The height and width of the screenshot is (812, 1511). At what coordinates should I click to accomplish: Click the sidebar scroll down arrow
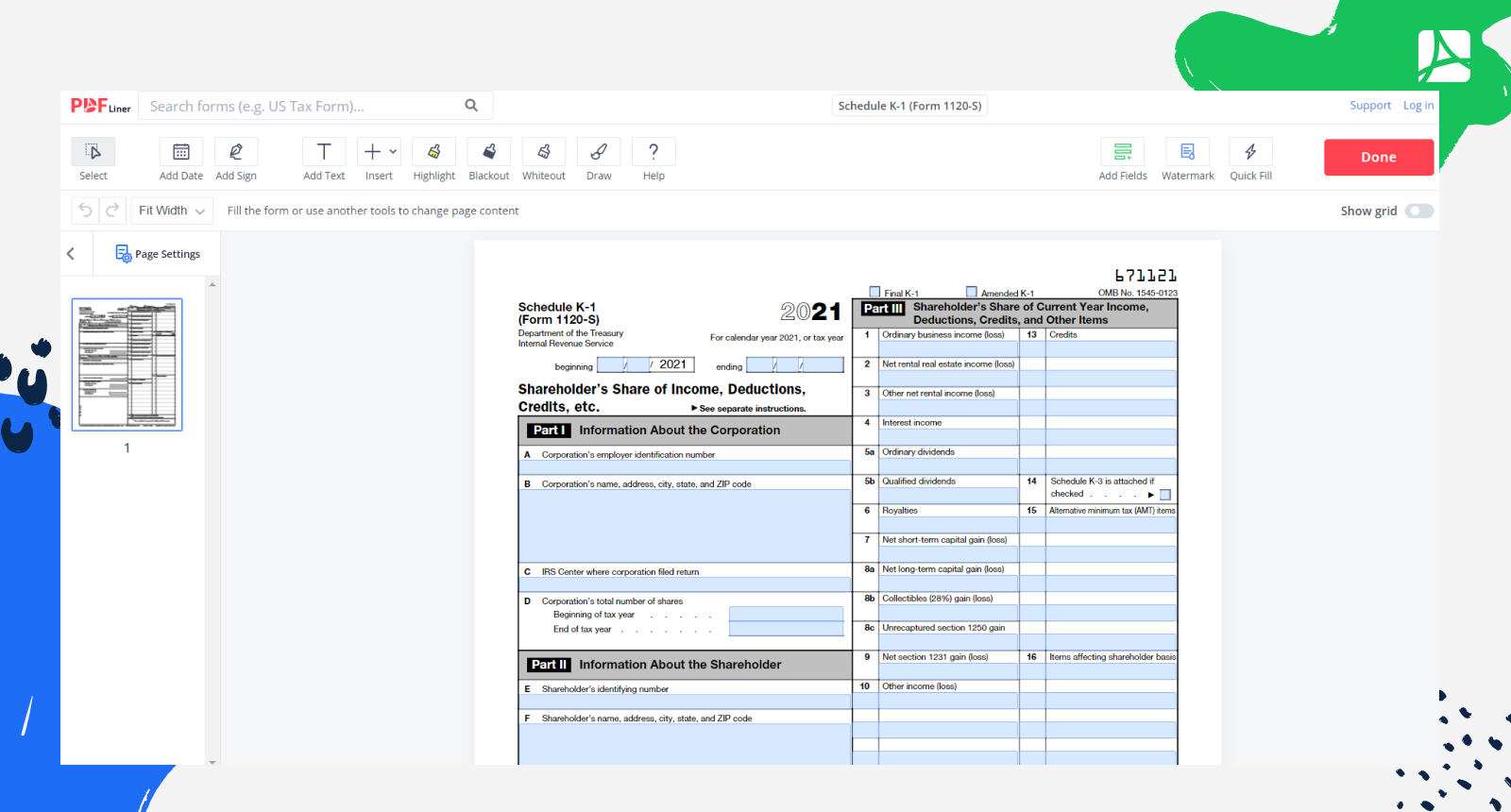tap(212, 761)
